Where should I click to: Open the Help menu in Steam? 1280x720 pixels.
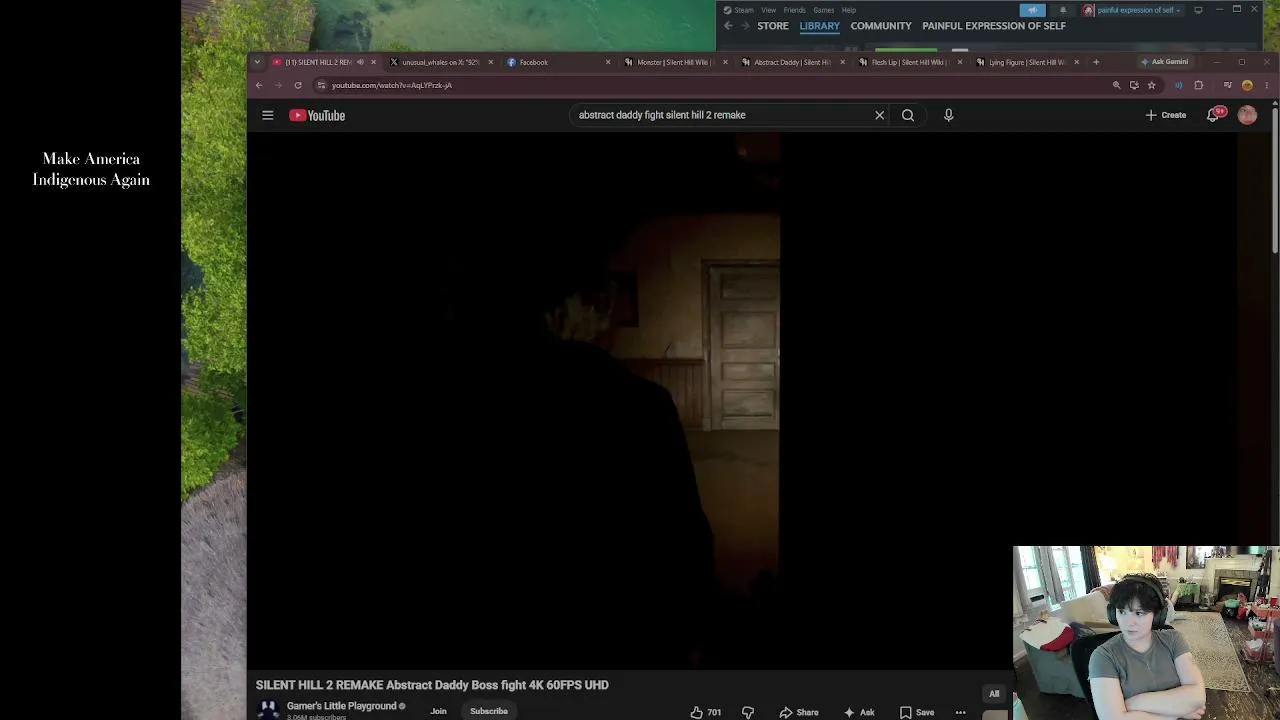(848, 10)
